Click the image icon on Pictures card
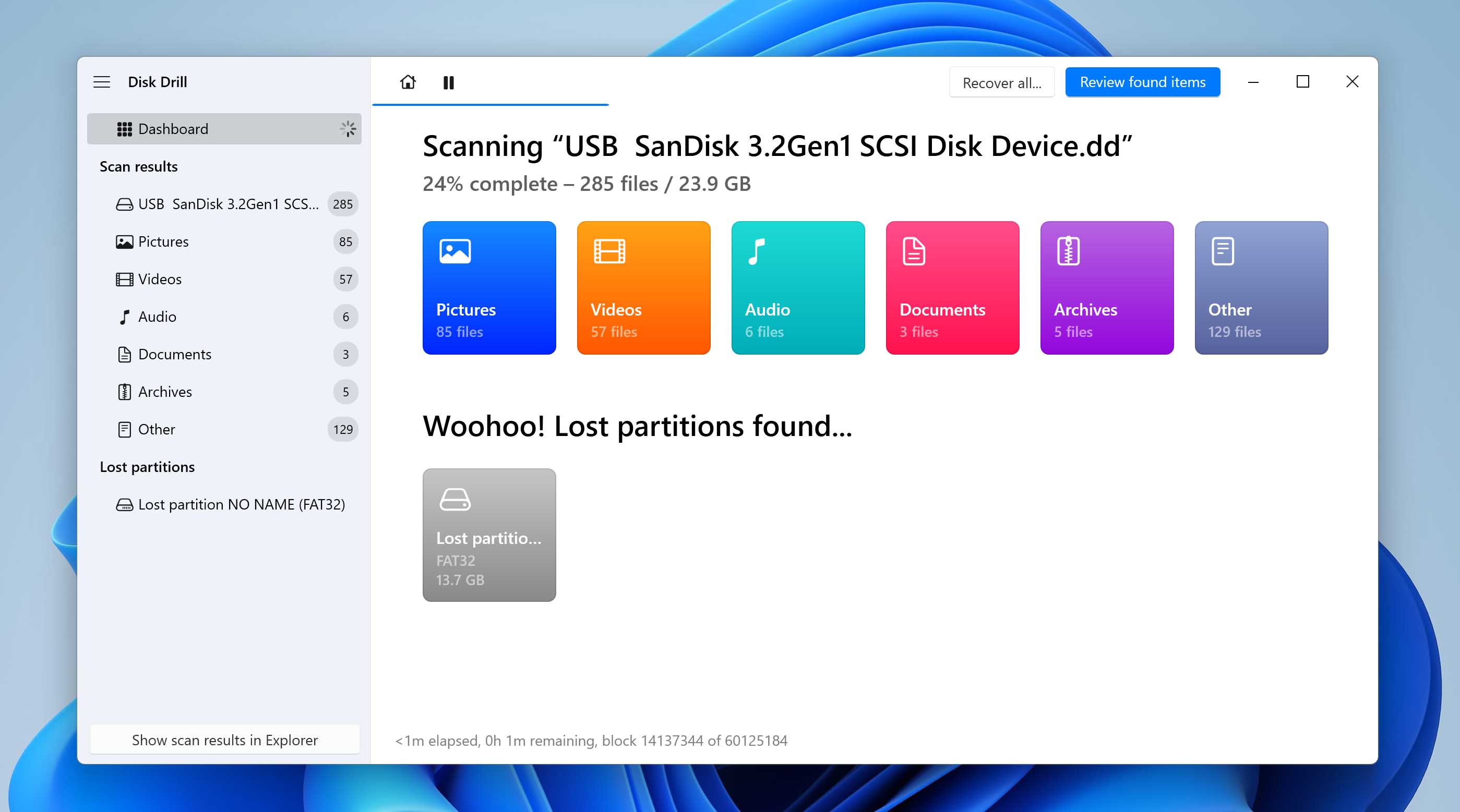This screenshot has height=812, width=1460. 455,251
